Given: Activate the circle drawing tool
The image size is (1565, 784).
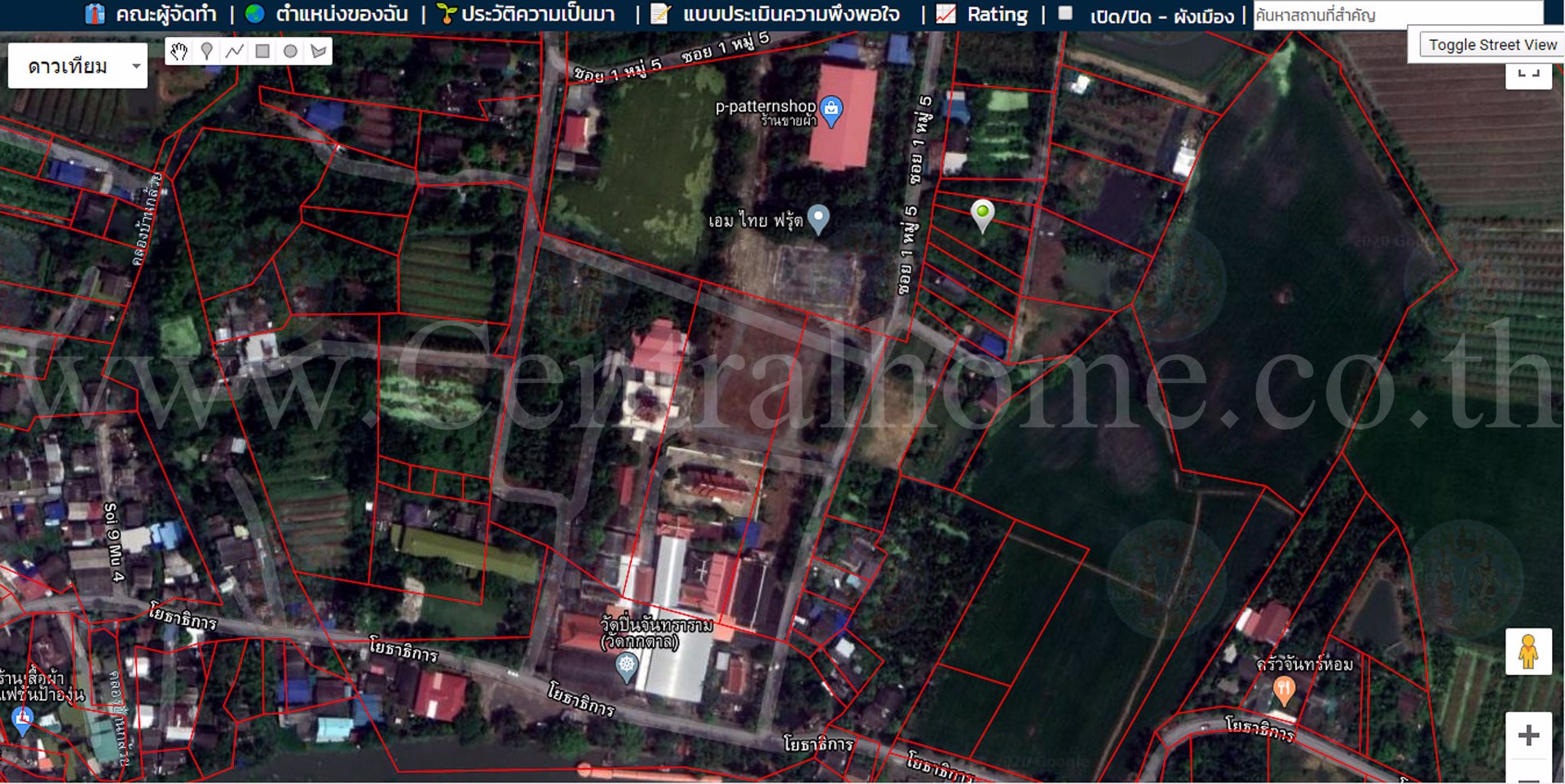Looking at the screenshot, I should pyautogui.click(x=290, y=51).
